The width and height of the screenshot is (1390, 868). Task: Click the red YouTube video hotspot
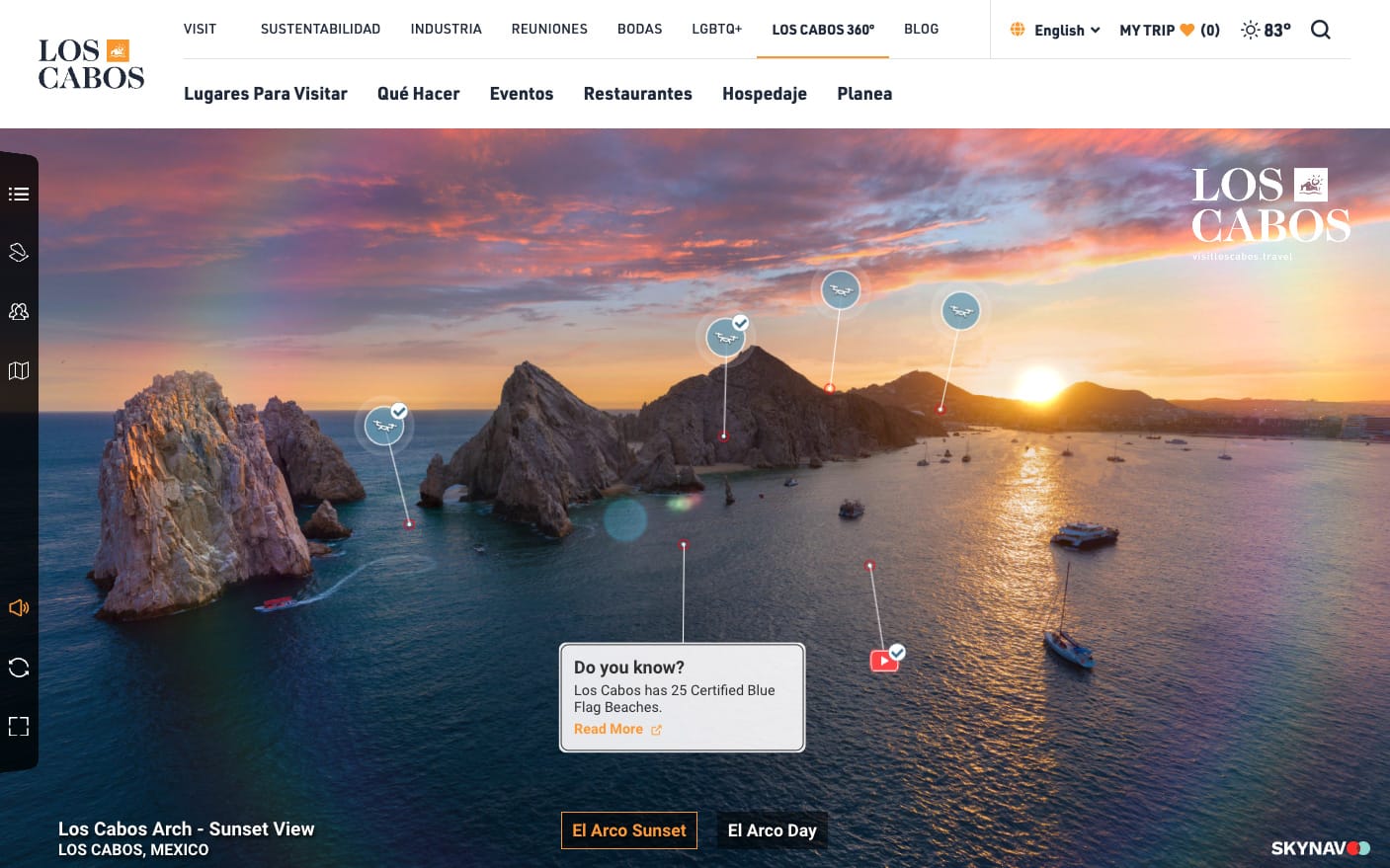tap(884, 661)
